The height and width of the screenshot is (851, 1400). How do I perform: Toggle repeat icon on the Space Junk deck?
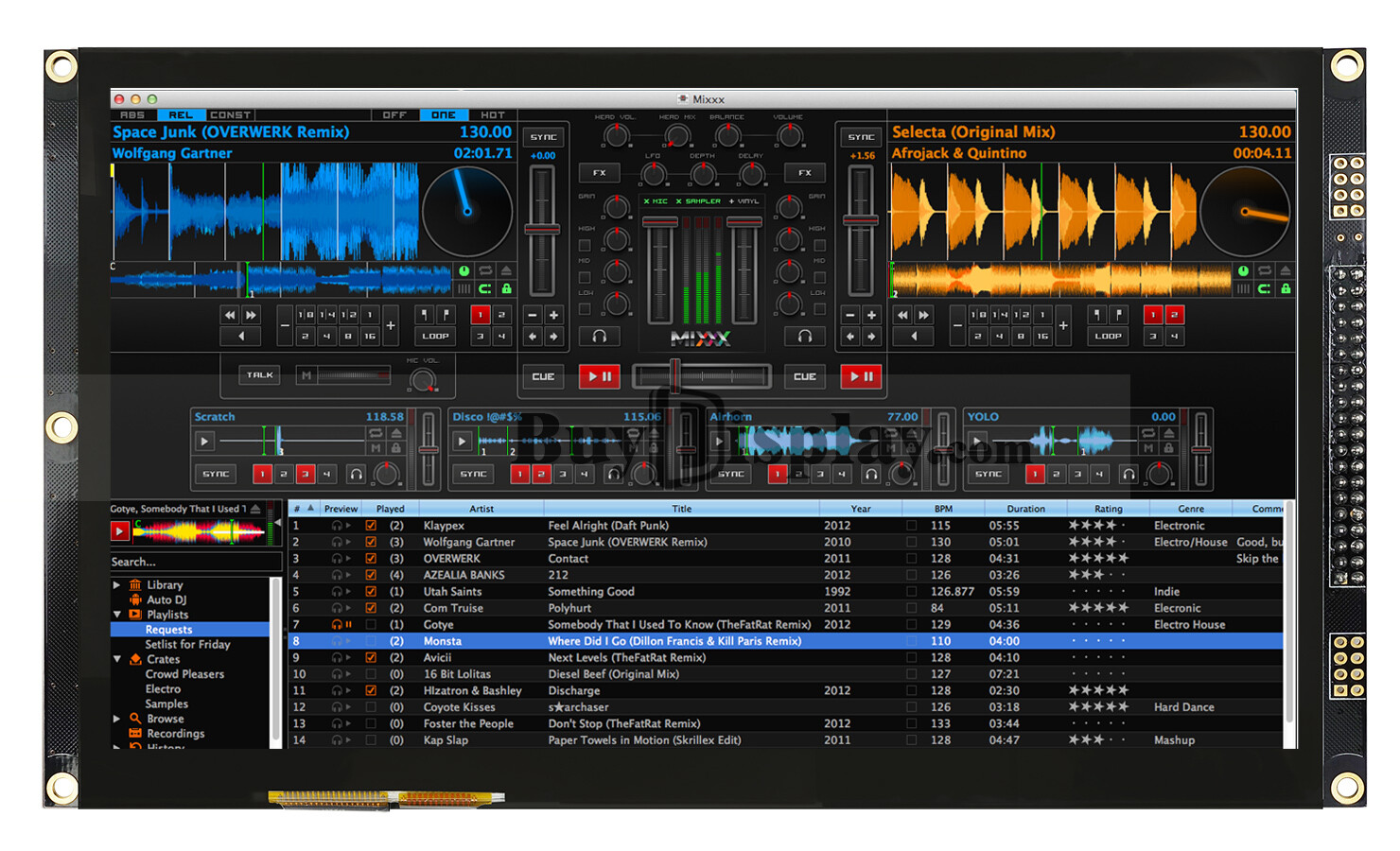tap(485, 271)
